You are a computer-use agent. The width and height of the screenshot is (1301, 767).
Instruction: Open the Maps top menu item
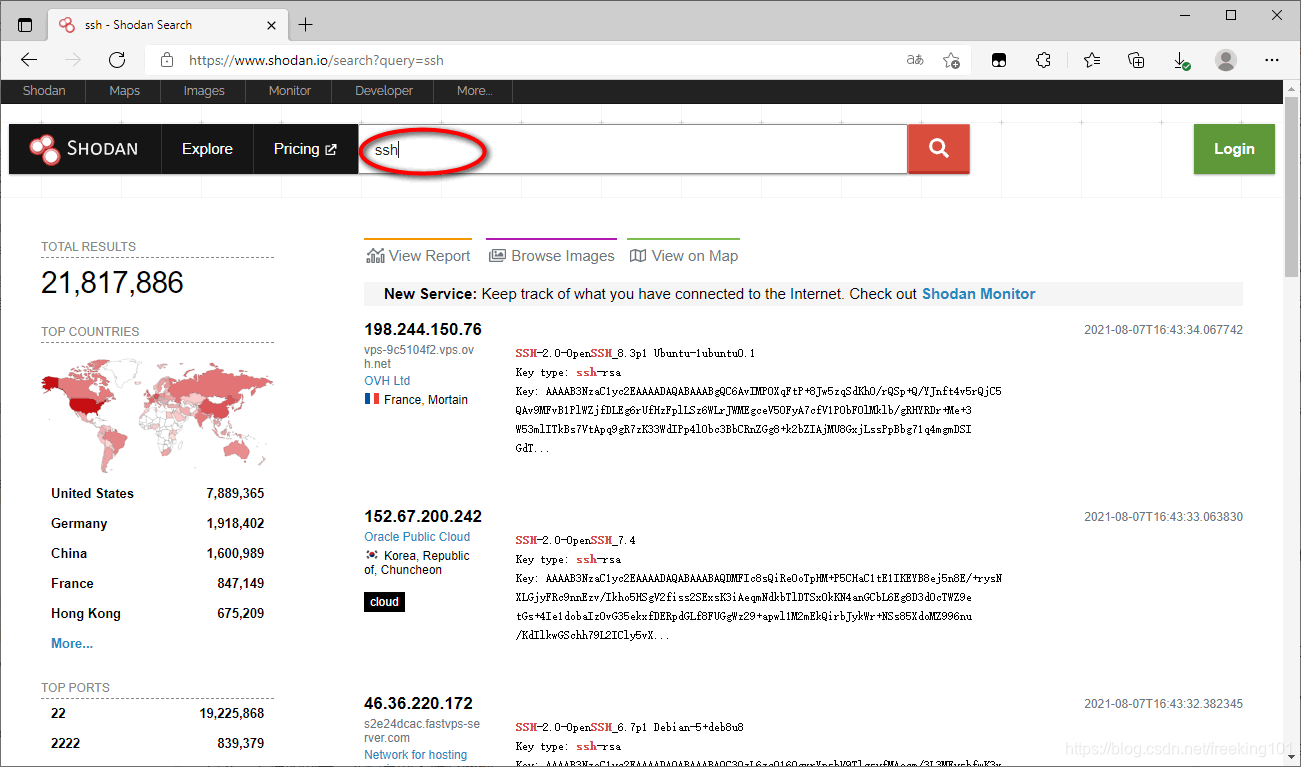[125, 91]
